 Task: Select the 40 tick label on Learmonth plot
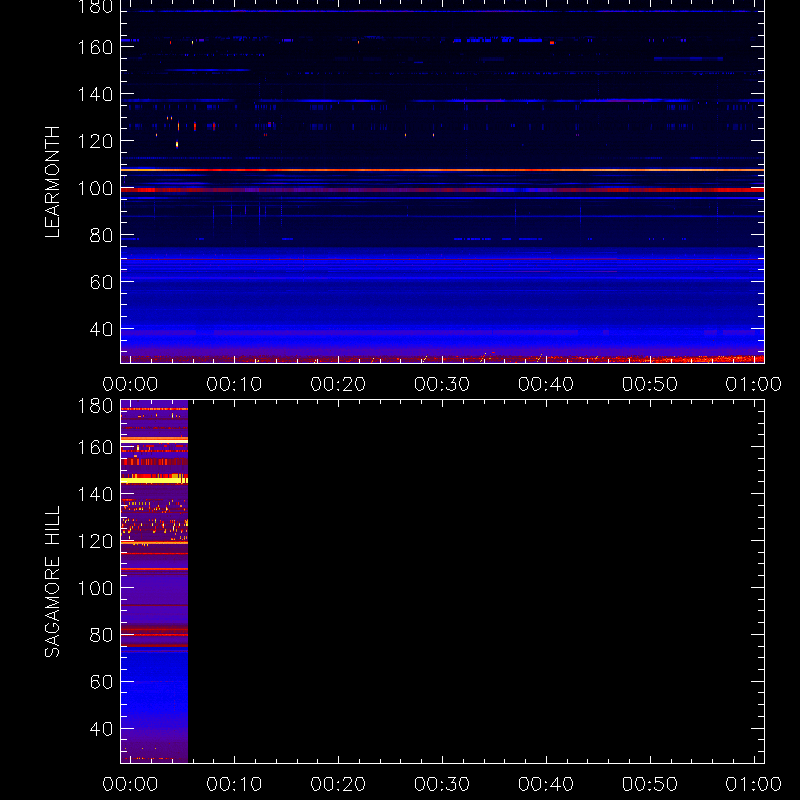101,329
